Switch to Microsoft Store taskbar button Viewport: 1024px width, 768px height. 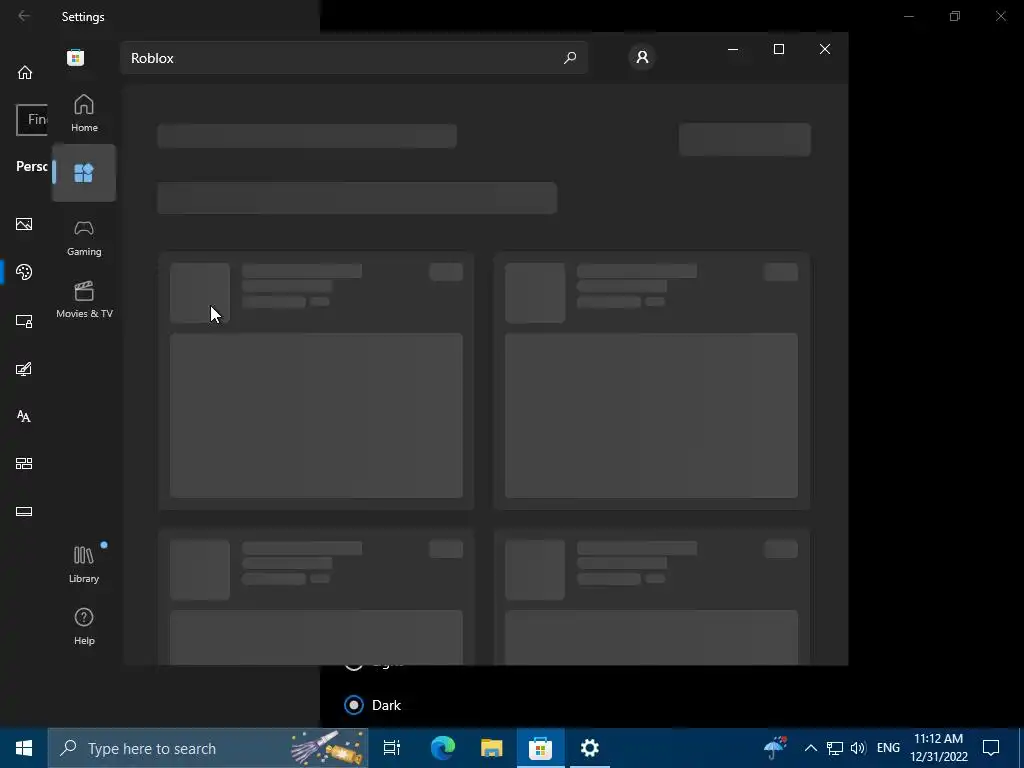tap(541, 748)
